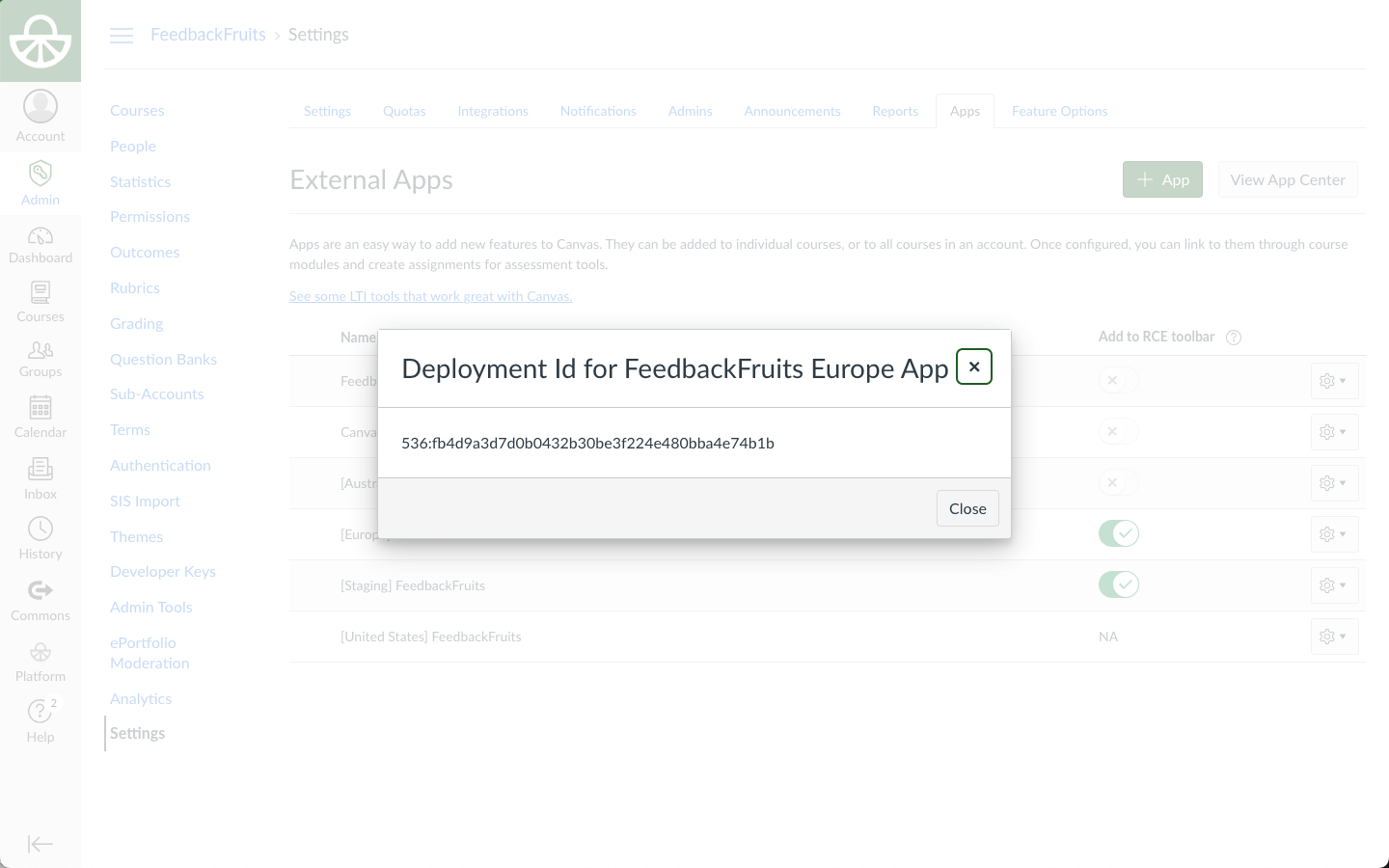Open Themes in the account menu

(x=136, y=537)
